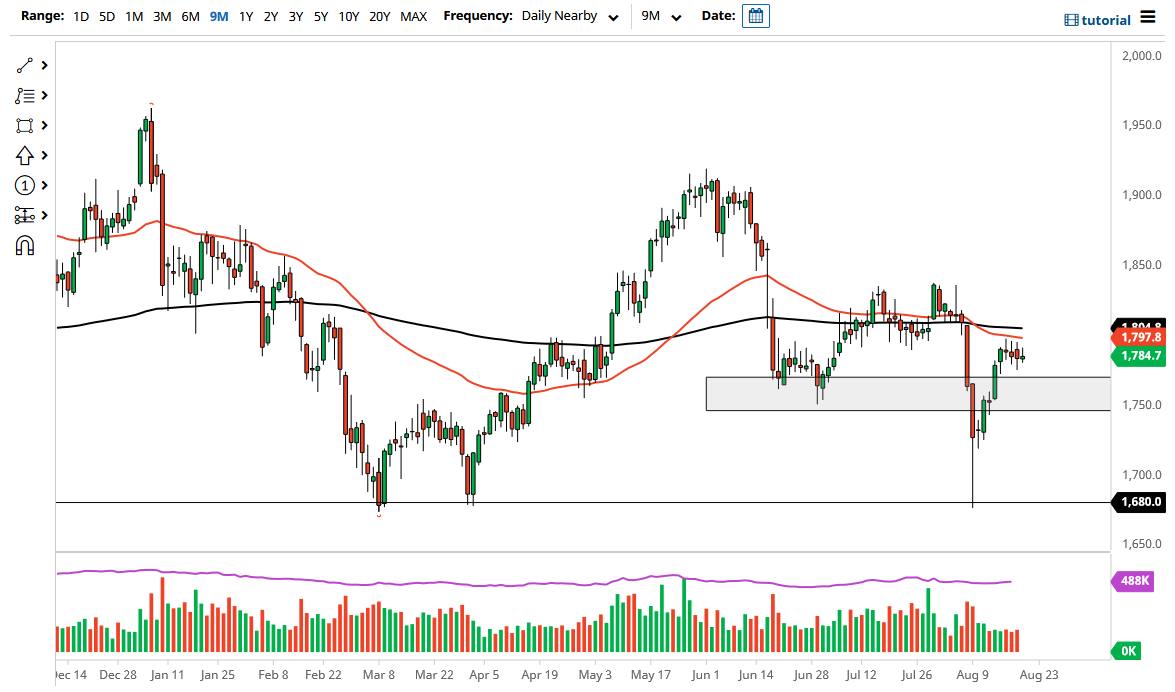This screenshot has height=692, width=1175.
Task: Set range to 5Y
Action: 321,16
